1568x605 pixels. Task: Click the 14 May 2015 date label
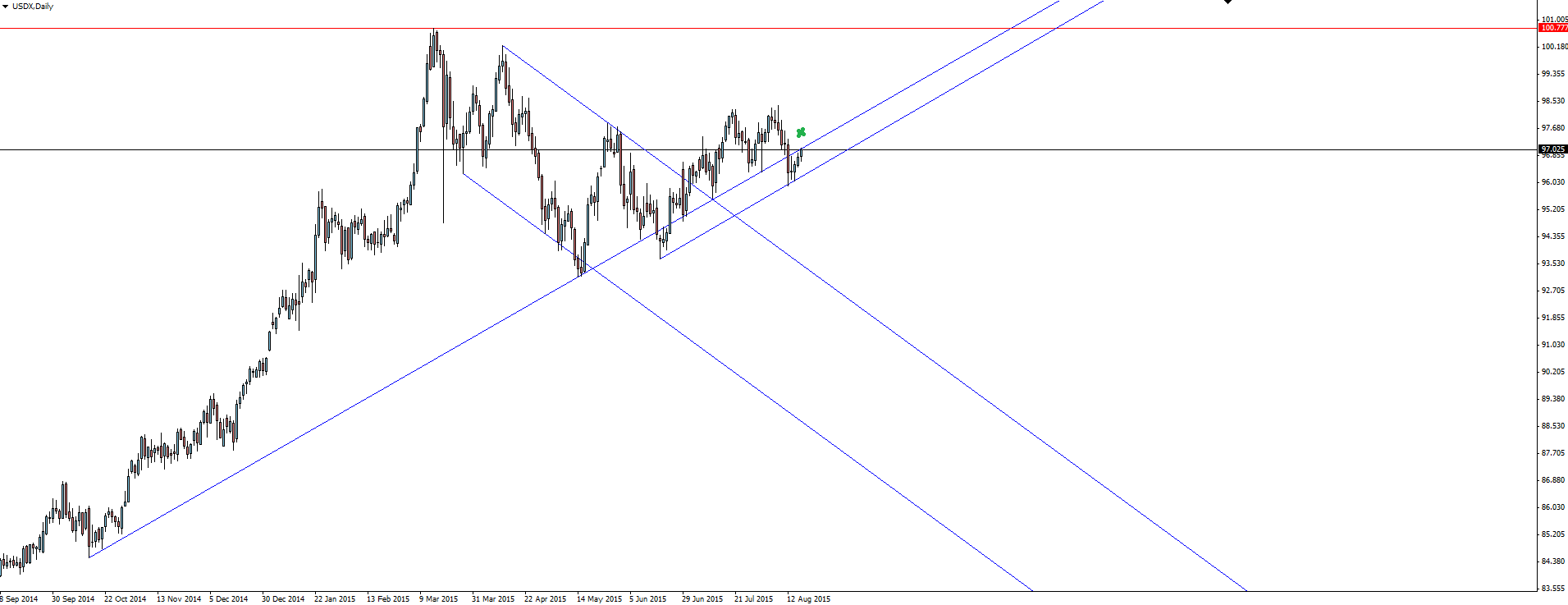599,599
